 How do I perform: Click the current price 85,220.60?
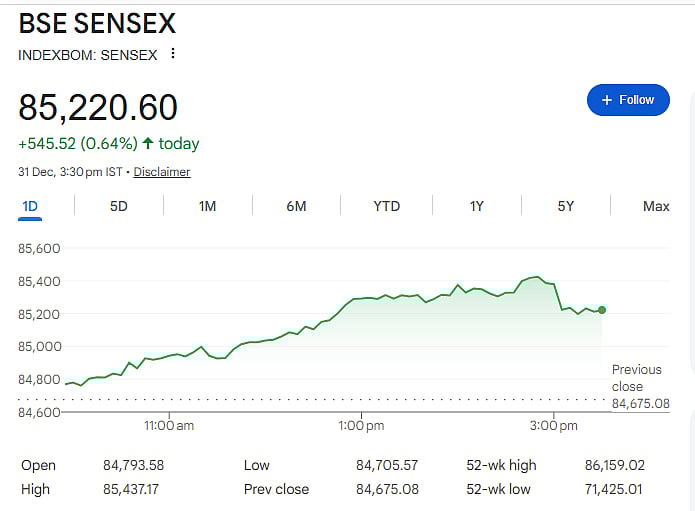[x=98, y=107]
